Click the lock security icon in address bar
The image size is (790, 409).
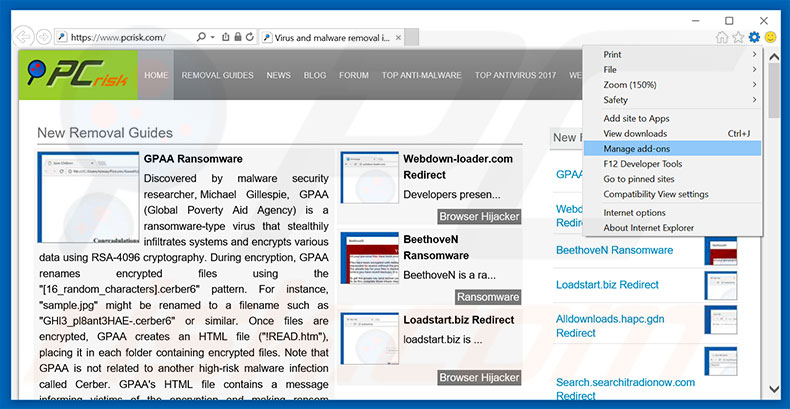tap(237, 37)
